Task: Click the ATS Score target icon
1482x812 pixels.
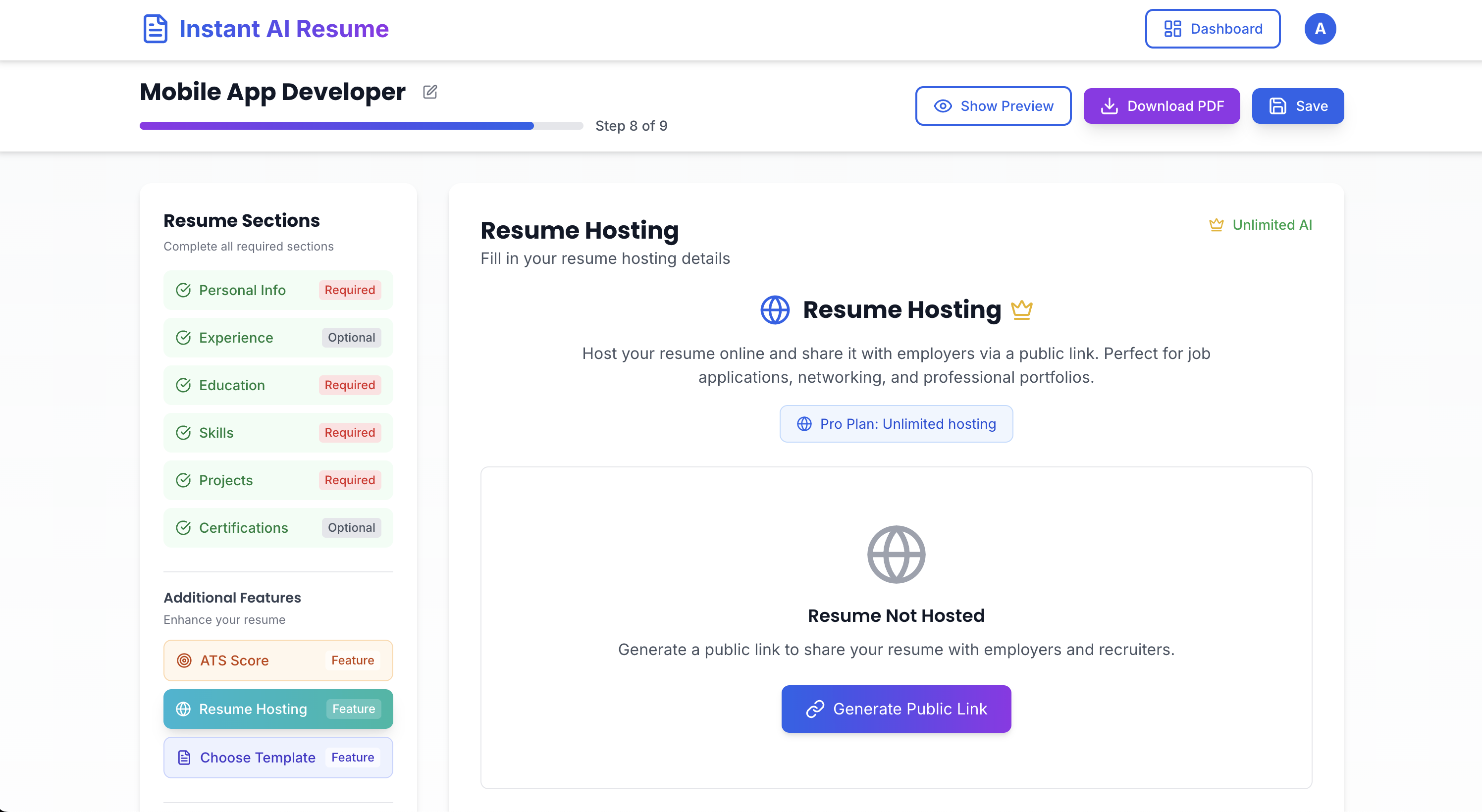Action: click(184, 660)
